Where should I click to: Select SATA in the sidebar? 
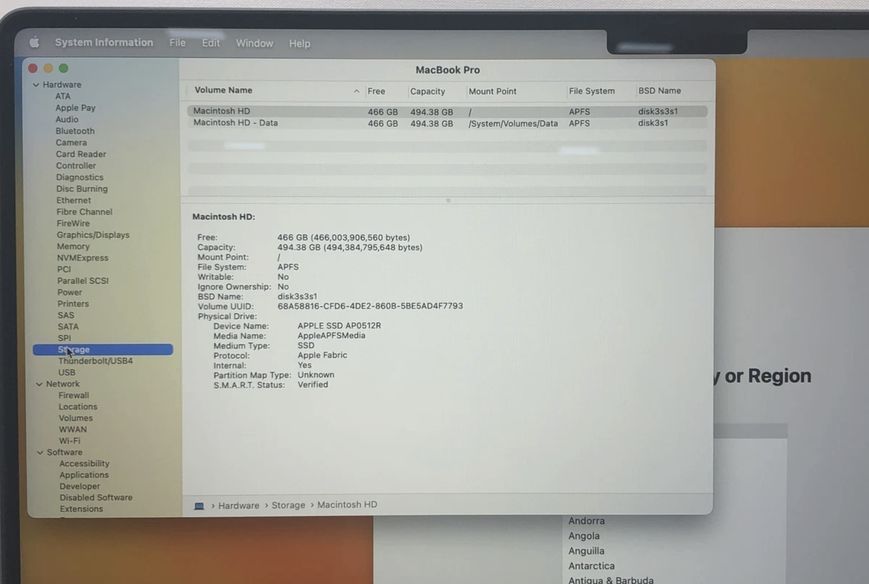coord(68,327)
